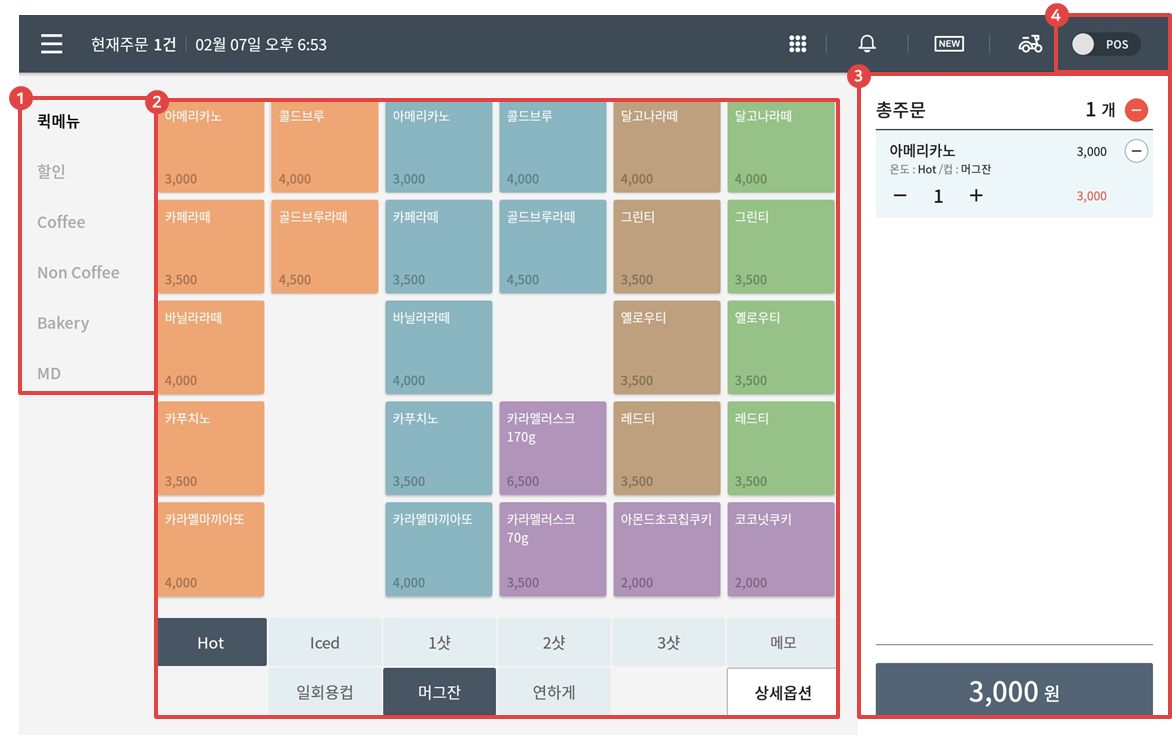Image resolution: width=1172 pixels, height=735 pixels.
Task: Add blue 카푸치노 tile
Action: pos(439,448)
